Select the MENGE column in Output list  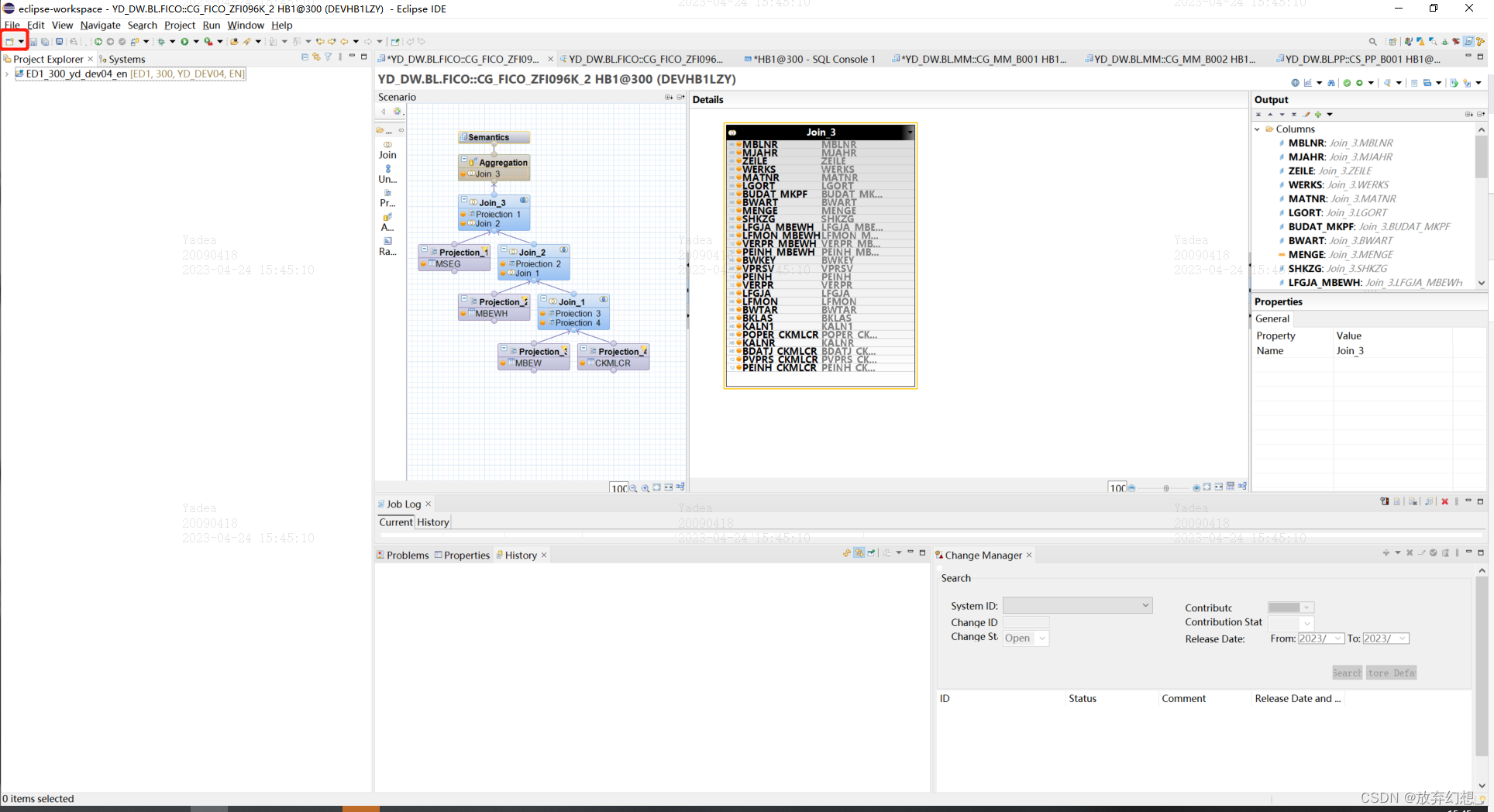point(1334,255)
